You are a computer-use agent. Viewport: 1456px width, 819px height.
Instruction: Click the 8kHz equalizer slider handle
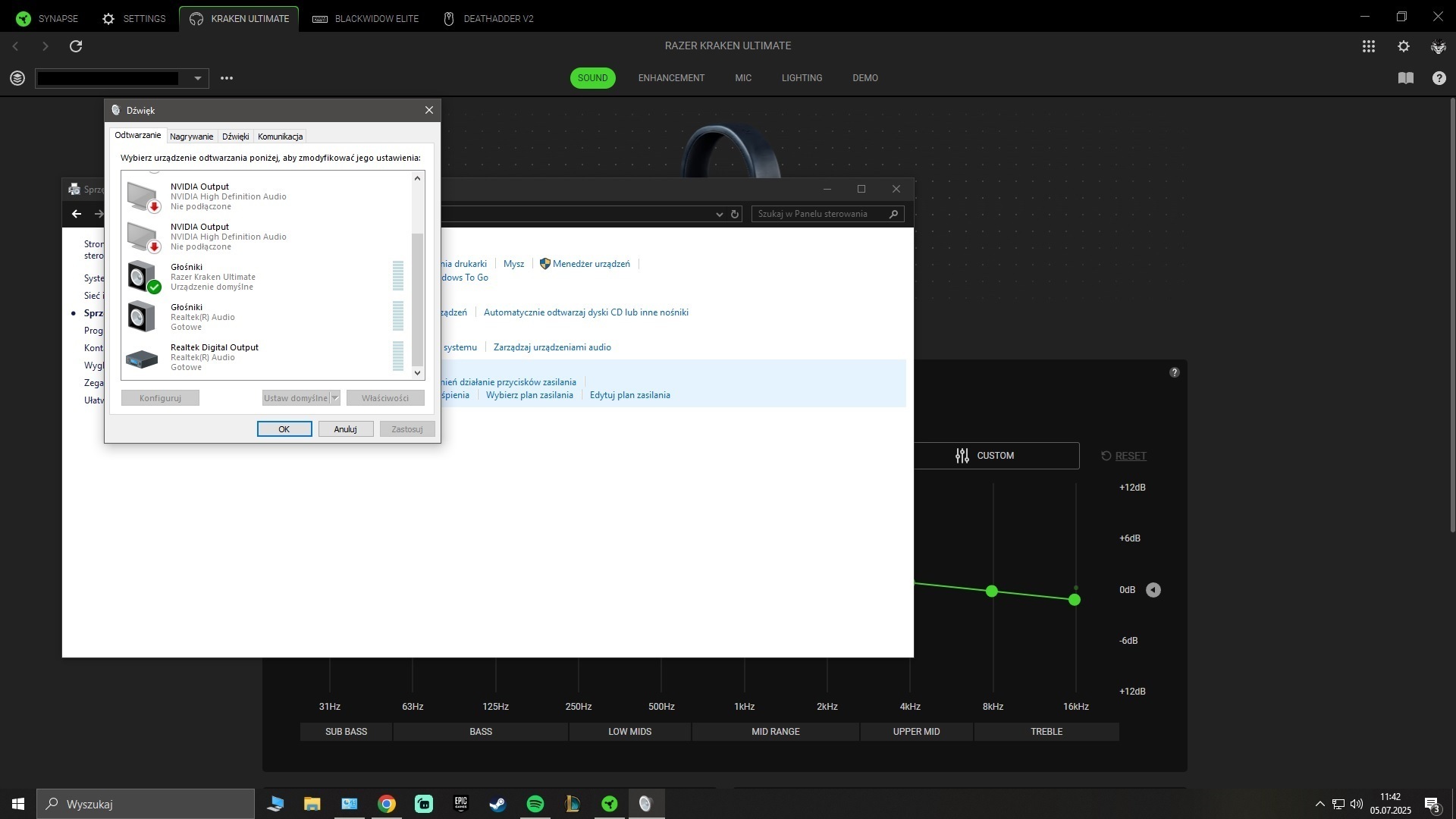(992, 591)
